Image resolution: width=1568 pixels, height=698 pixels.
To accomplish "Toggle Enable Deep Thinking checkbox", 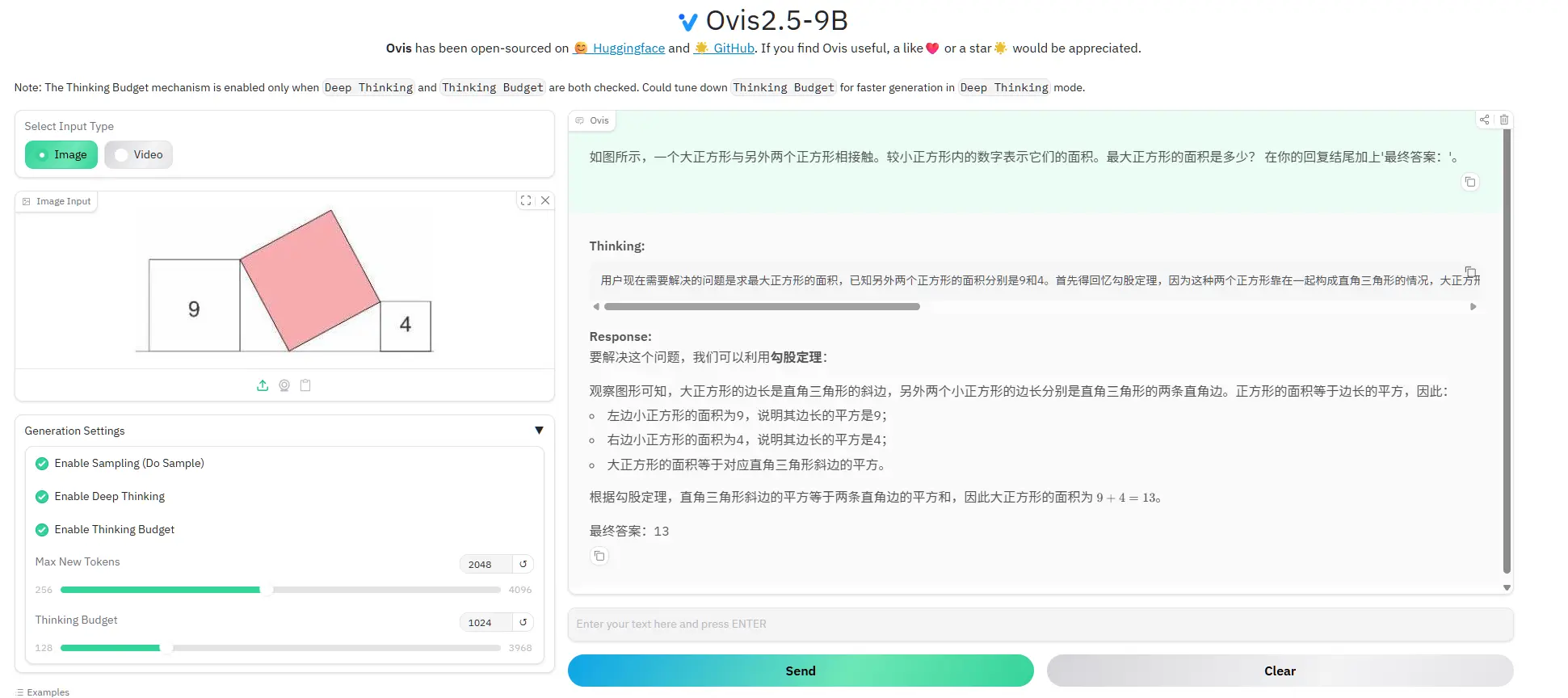I will click(x=42, y=497).
